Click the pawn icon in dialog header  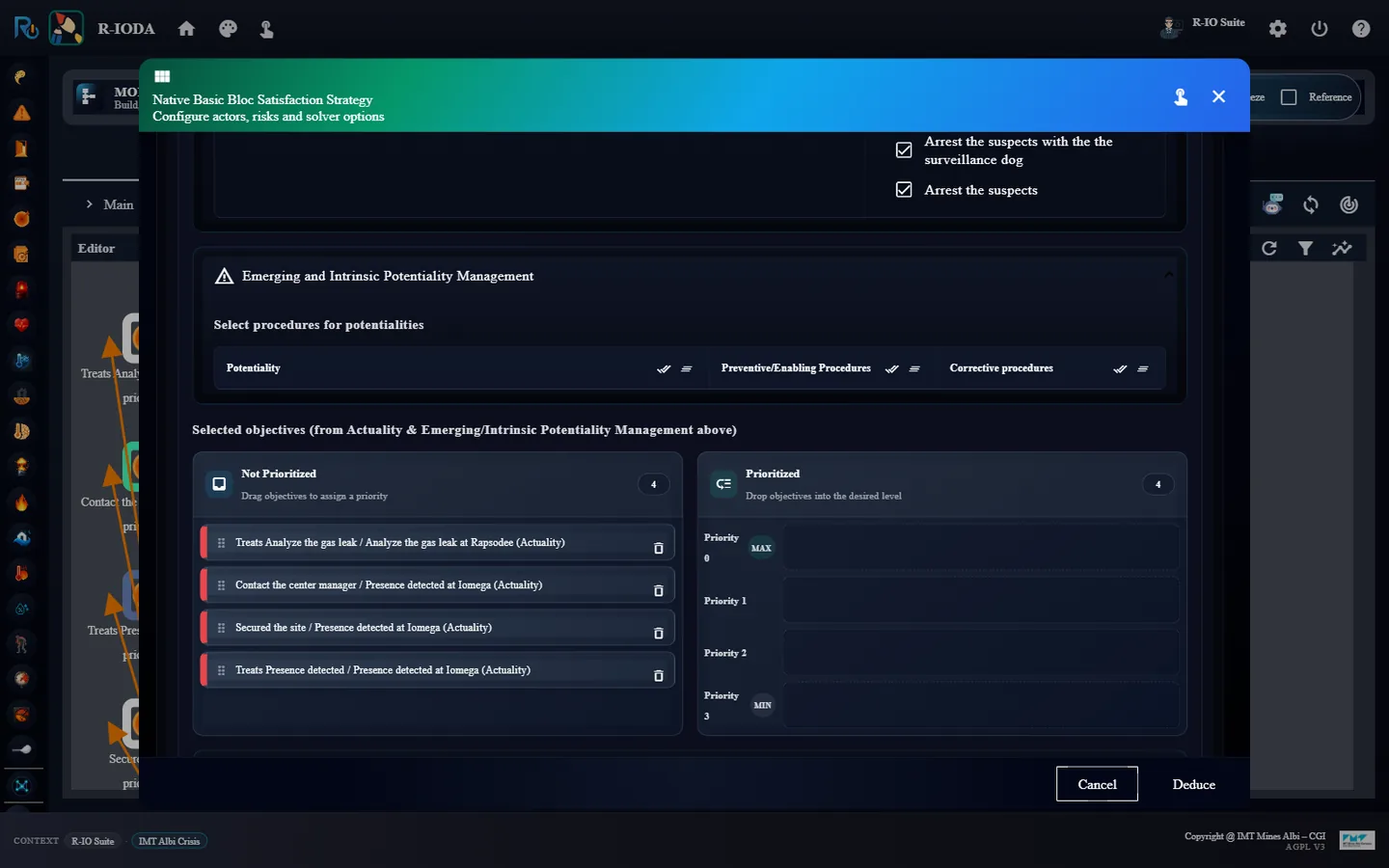pos(1181,96)
